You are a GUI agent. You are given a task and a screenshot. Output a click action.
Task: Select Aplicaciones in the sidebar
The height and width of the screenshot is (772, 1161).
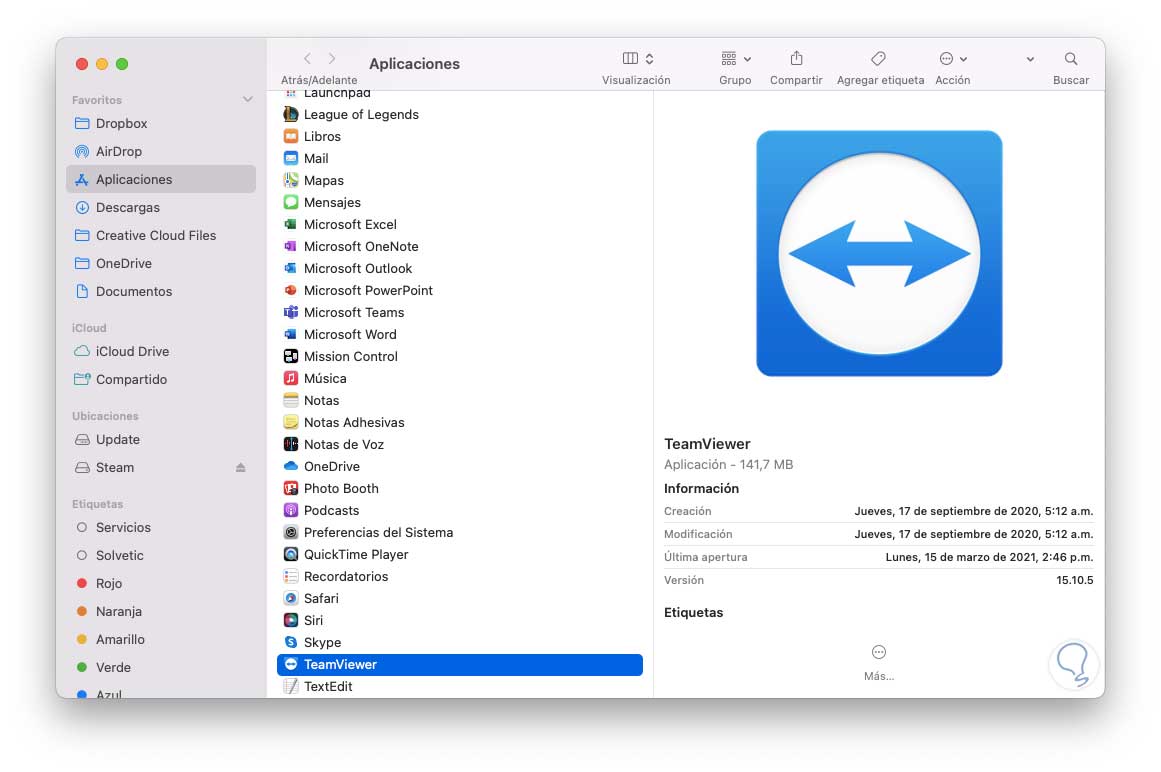161,179
